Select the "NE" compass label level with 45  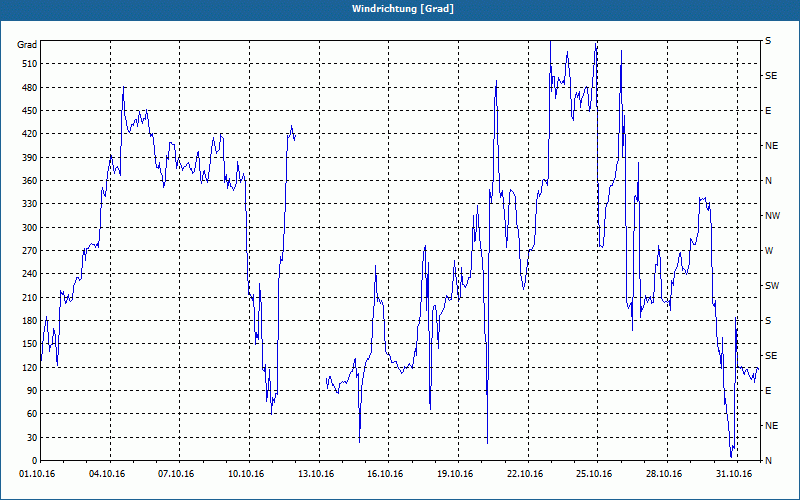point(771,426)
